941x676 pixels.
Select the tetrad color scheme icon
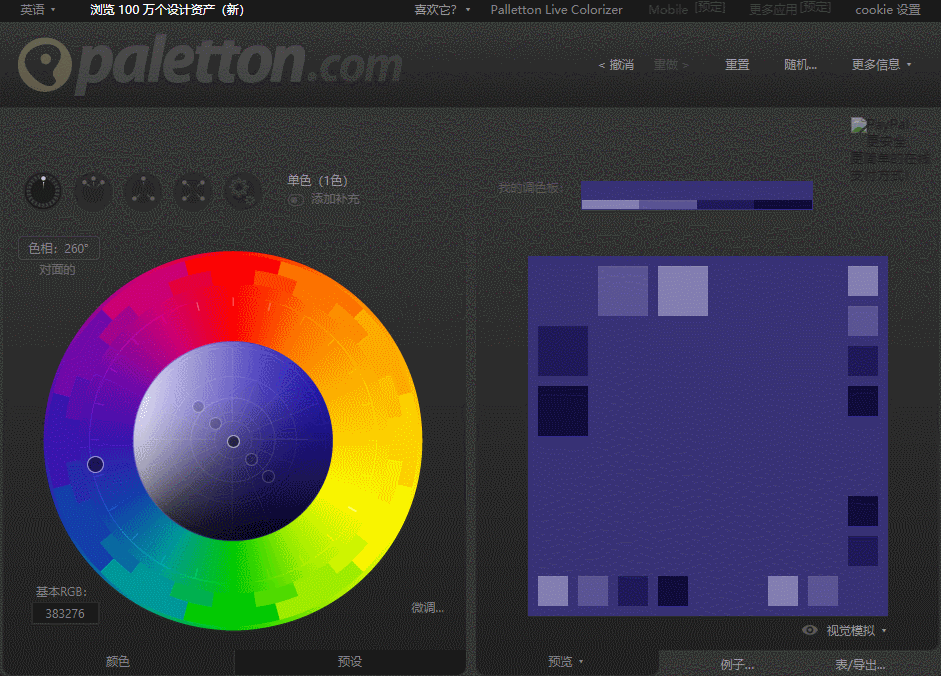click(192, 192)
